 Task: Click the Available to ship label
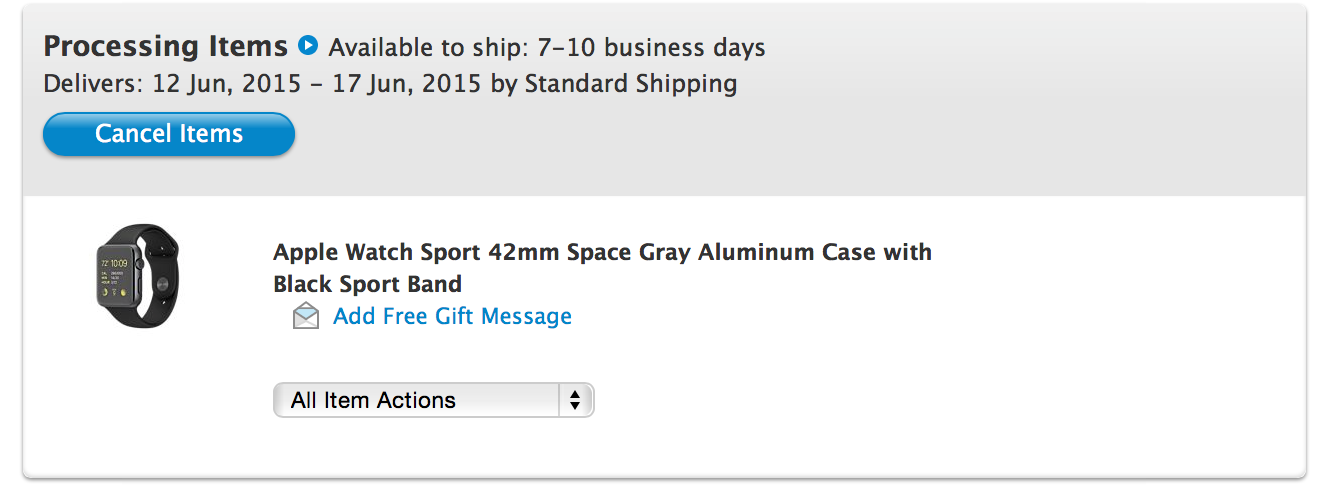point(433,47)
